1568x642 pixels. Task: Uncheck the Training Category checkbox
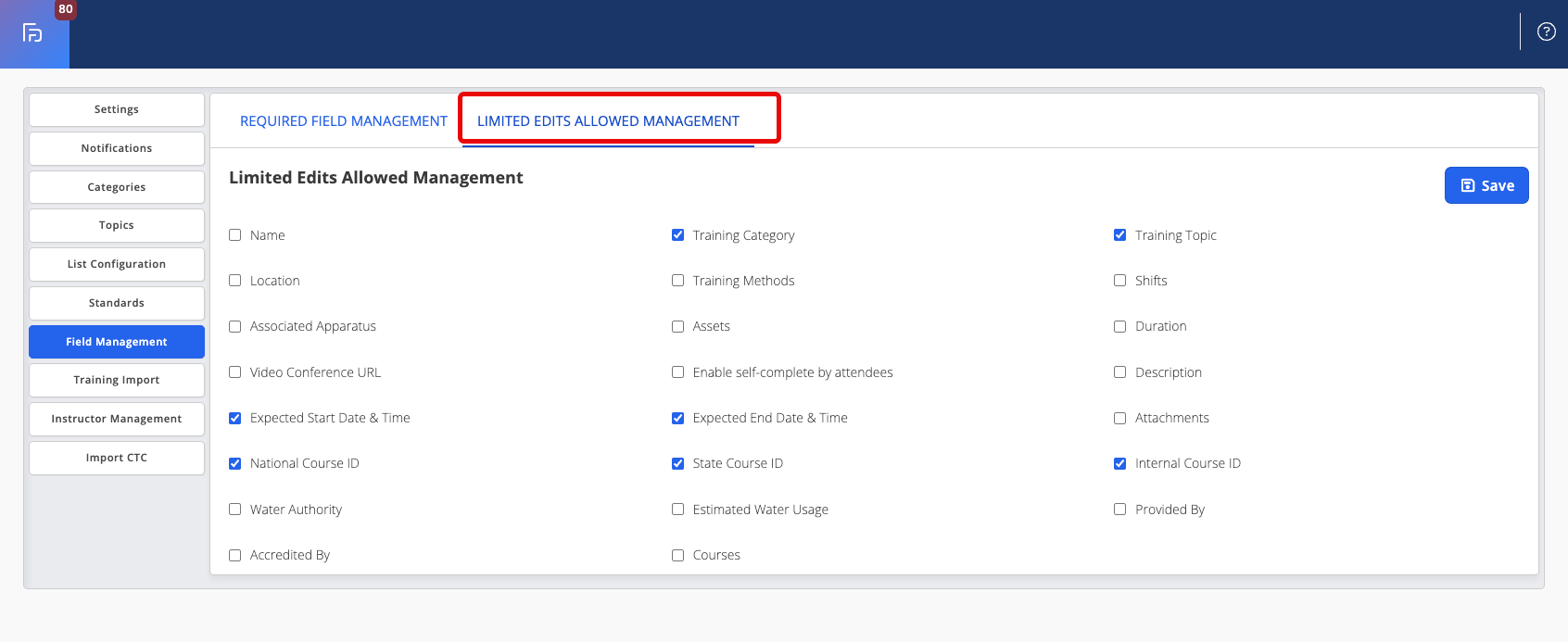(677, 235)
